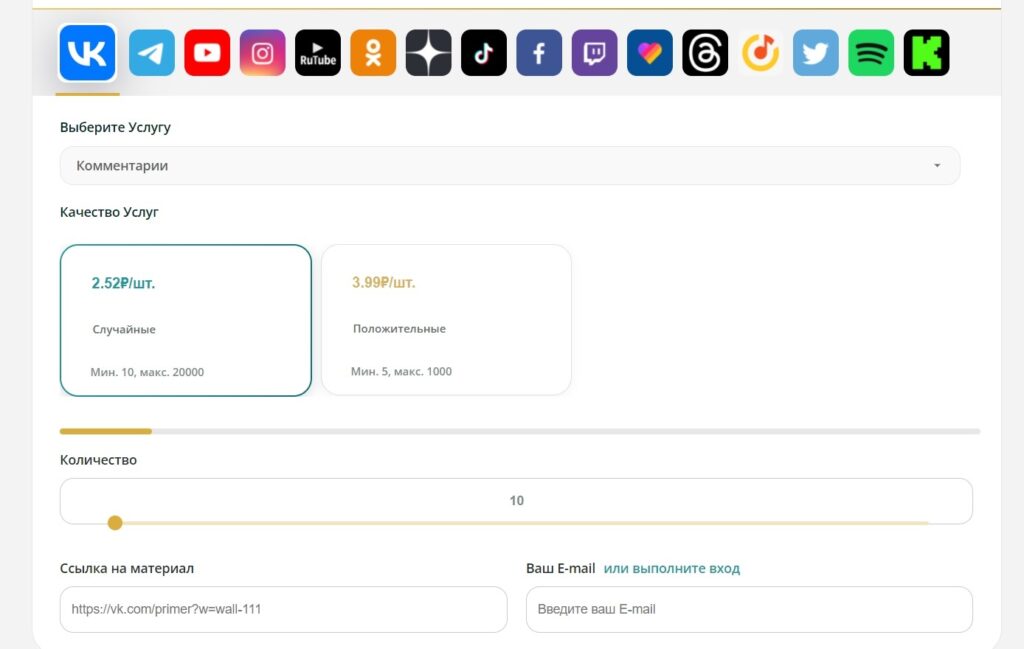Open the RuTube services icon
Viewport: 1024px width, 649px height.
pyautogui.click(x=318, y=53)
